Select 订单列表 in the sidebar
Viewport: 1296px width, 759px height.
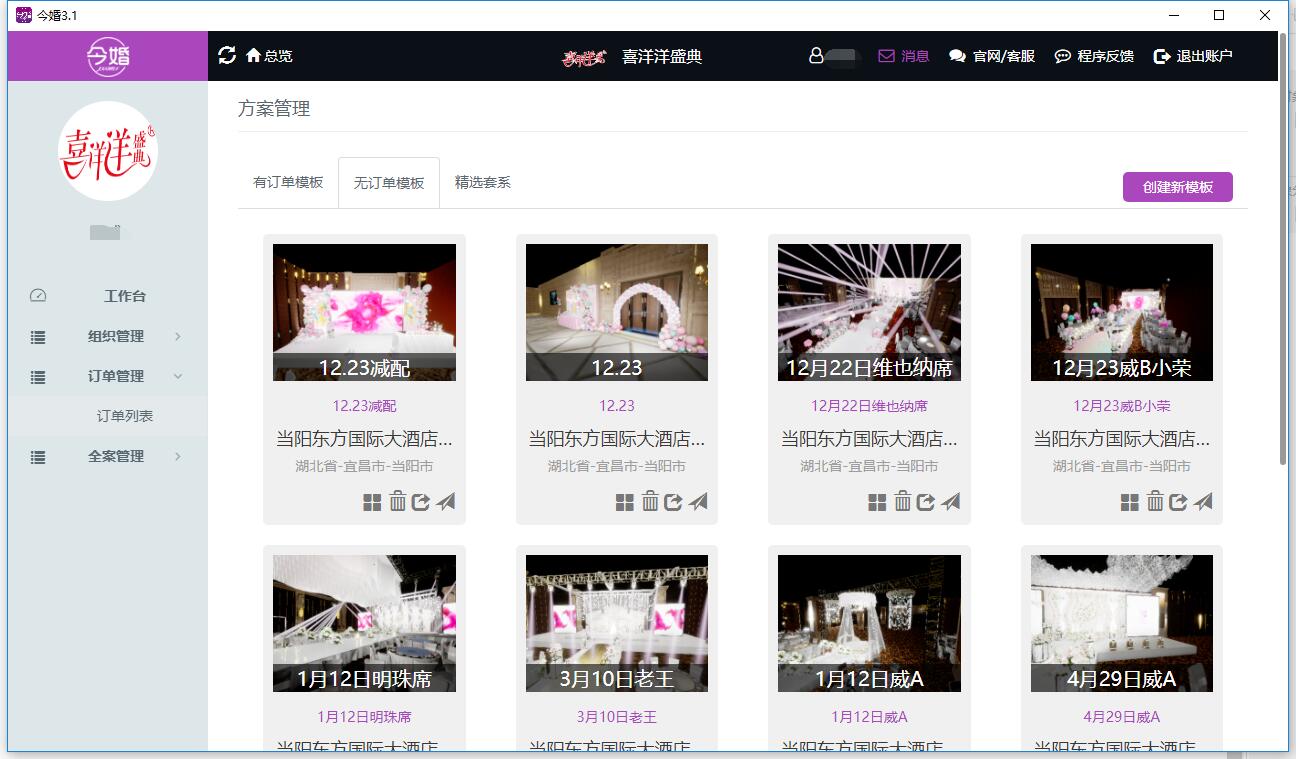pyautogui.click(x=125, y=416)
